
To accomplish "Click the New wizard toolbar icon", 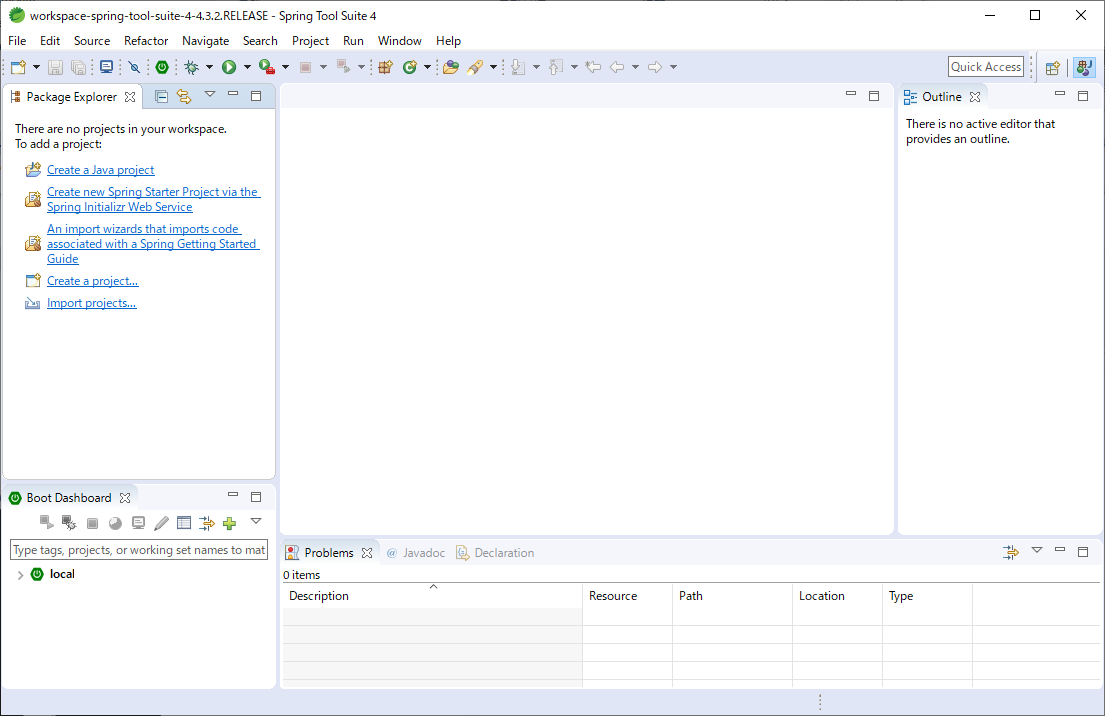I will (x=18, y=67).
